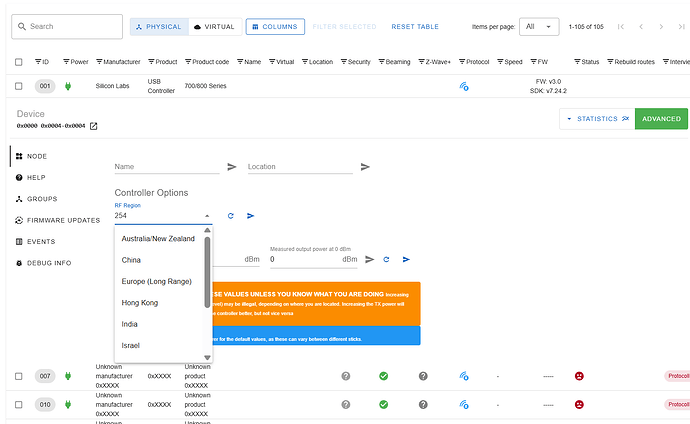
Task: Select checkbox for node 010
Action: (18, 405)
